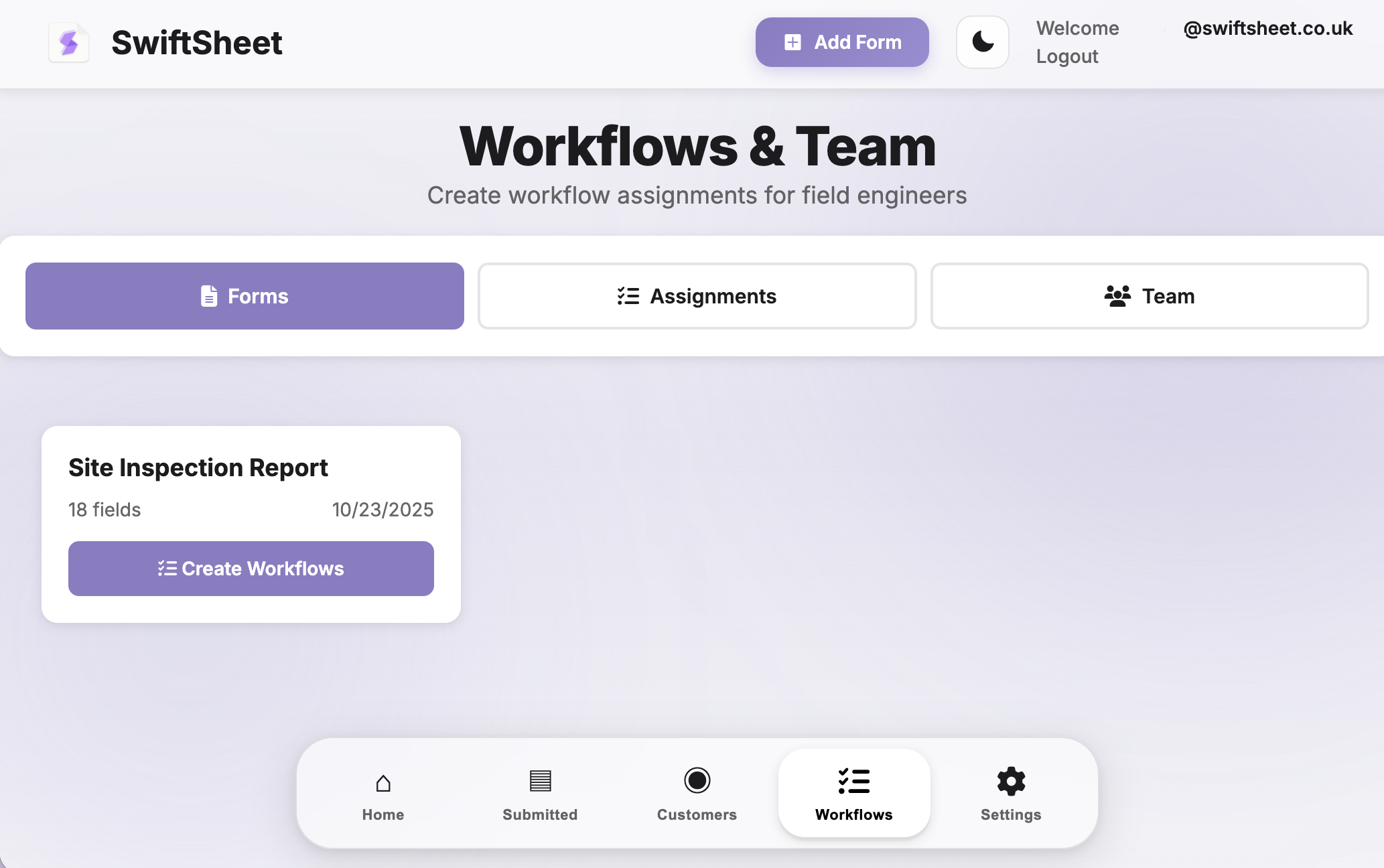Switch to the Assignments tab

coord(697,295)
